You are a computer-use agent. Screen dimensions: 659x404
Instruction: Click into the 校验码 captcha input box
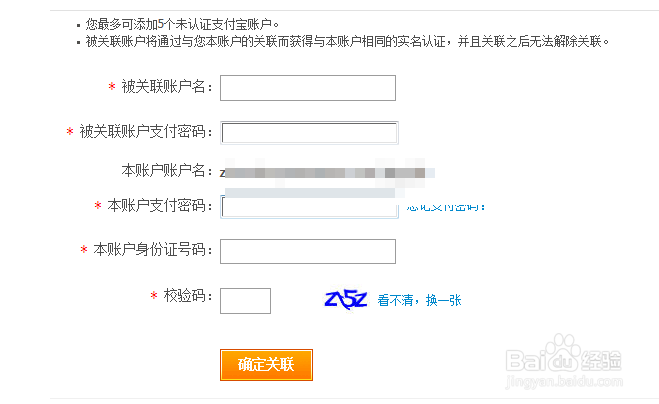point(245,301)
